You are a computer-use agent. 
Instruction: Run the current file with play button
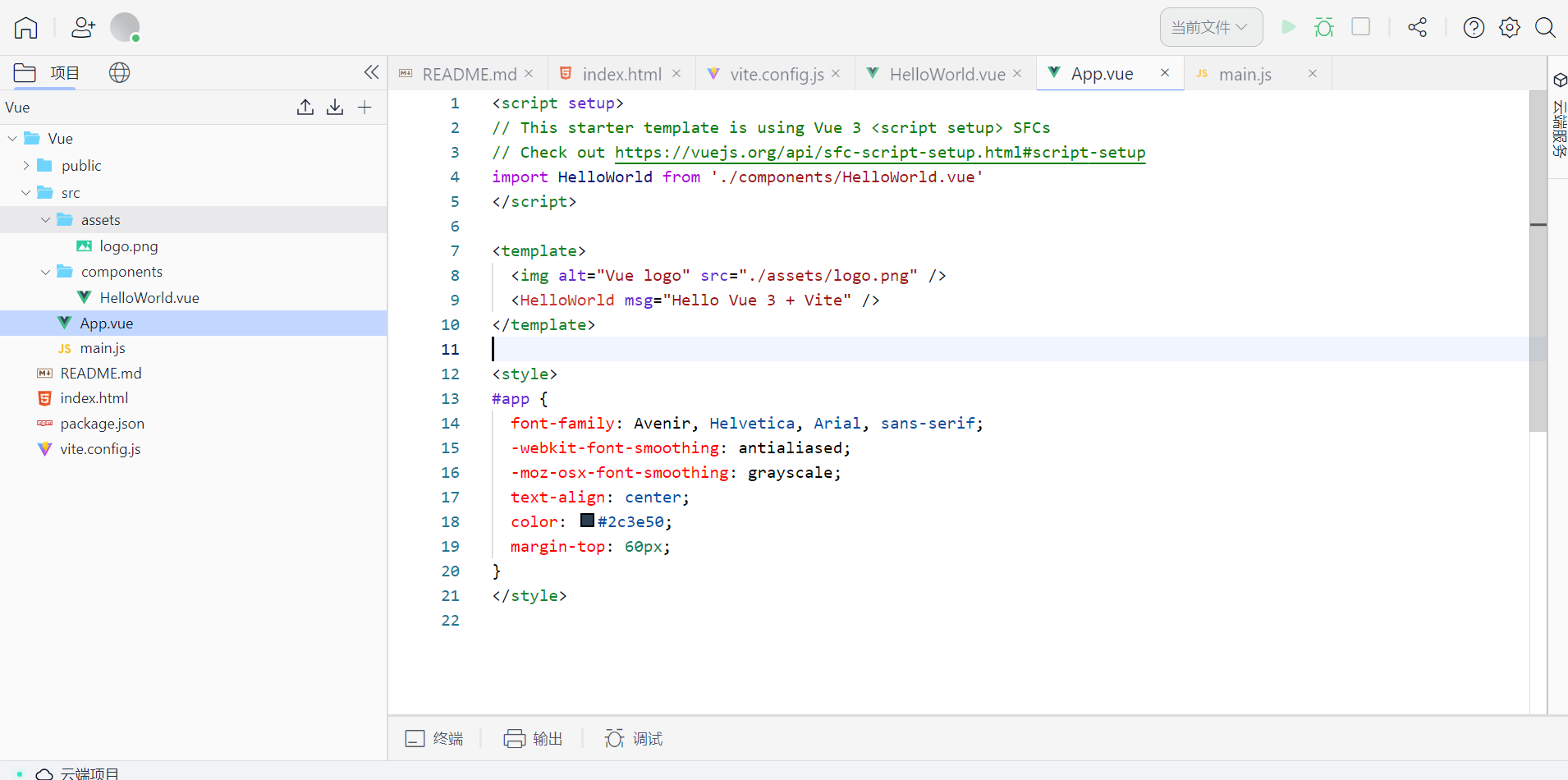(x=1288, y=27)
